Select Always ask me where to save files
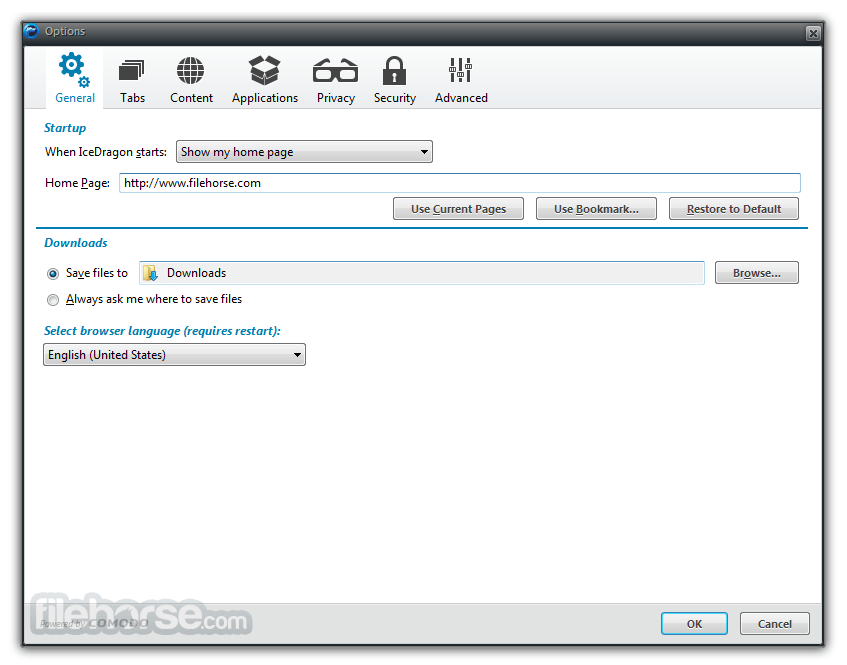Viewport: 847px width, 665px height. [53, 300]
